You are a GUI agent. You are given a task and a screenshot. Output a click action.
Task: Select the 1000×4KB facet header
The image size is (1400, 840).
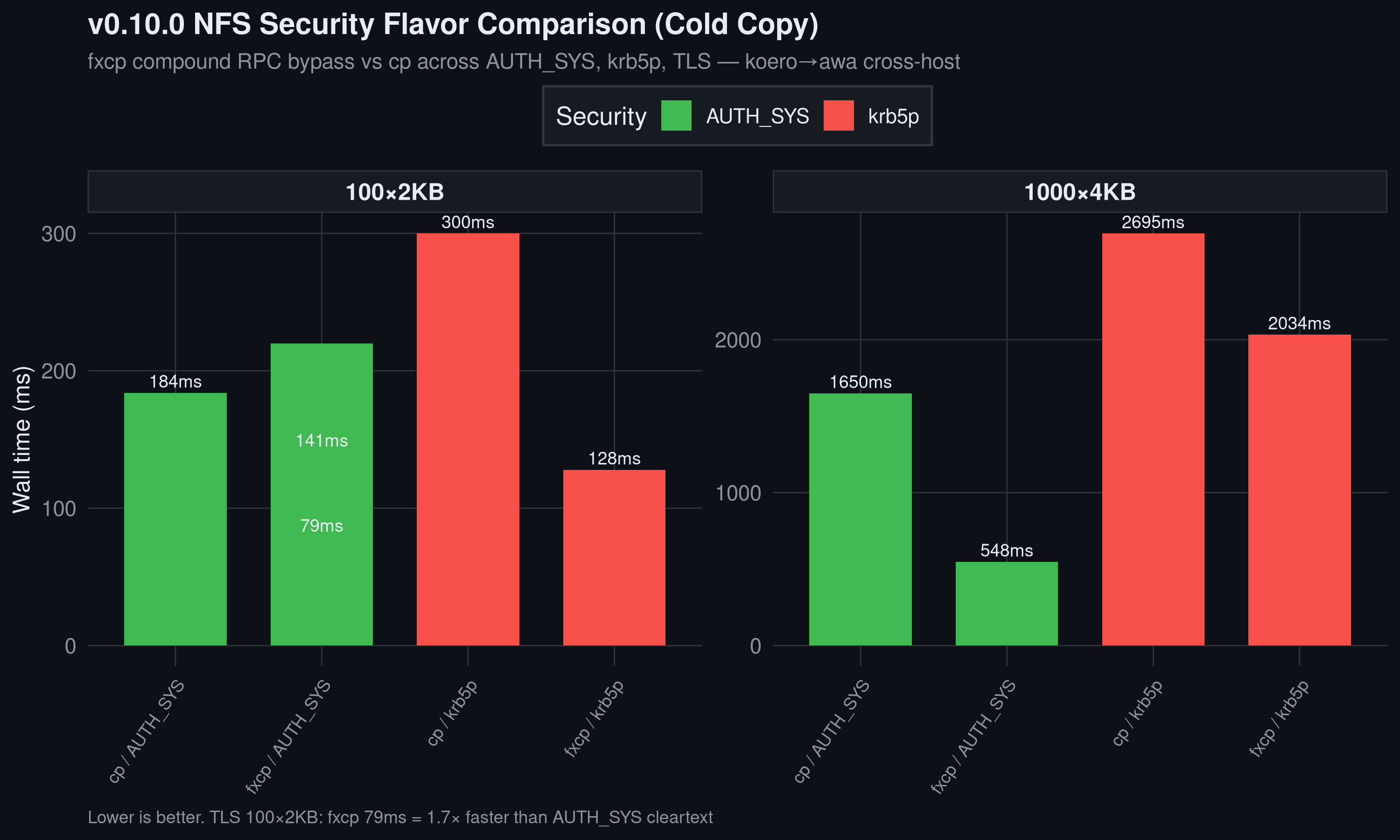1080,191
